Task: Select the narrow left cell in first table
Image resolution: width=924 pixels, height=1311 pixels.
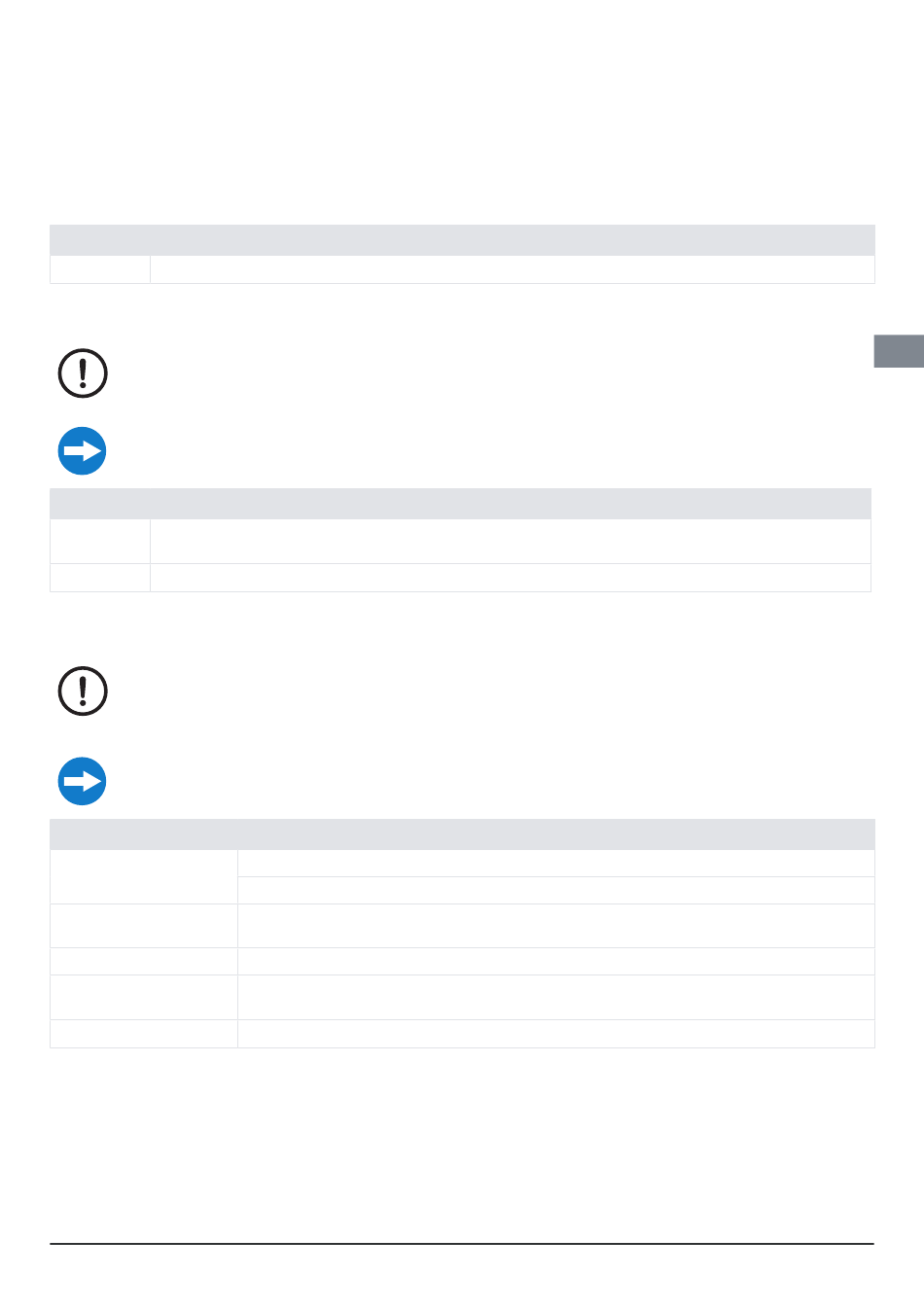Action: pos(100,269)
